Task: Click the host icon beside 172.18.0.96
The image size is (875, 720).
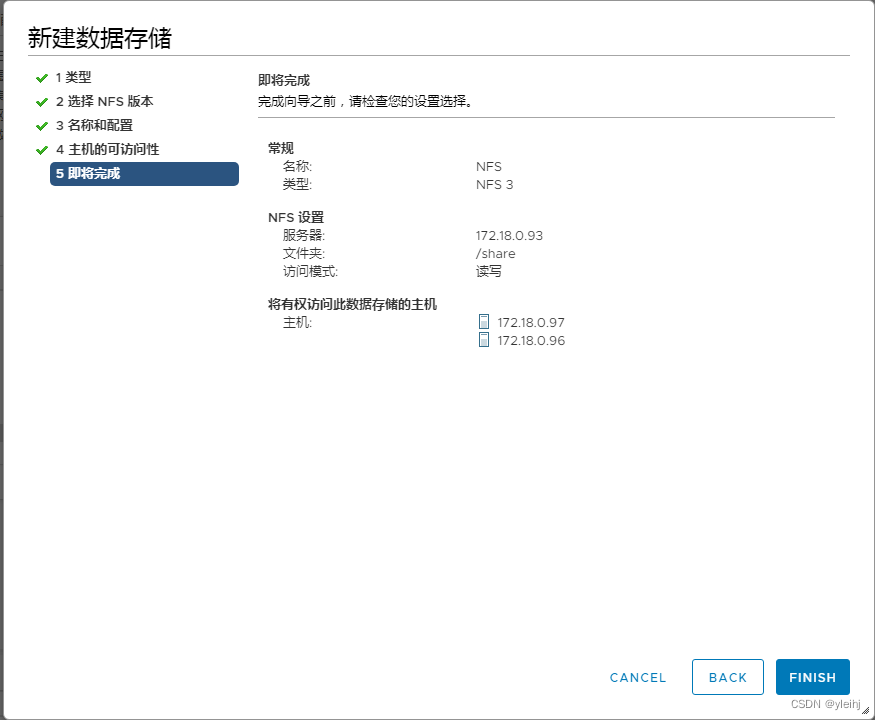Action: tap(484, 340)
